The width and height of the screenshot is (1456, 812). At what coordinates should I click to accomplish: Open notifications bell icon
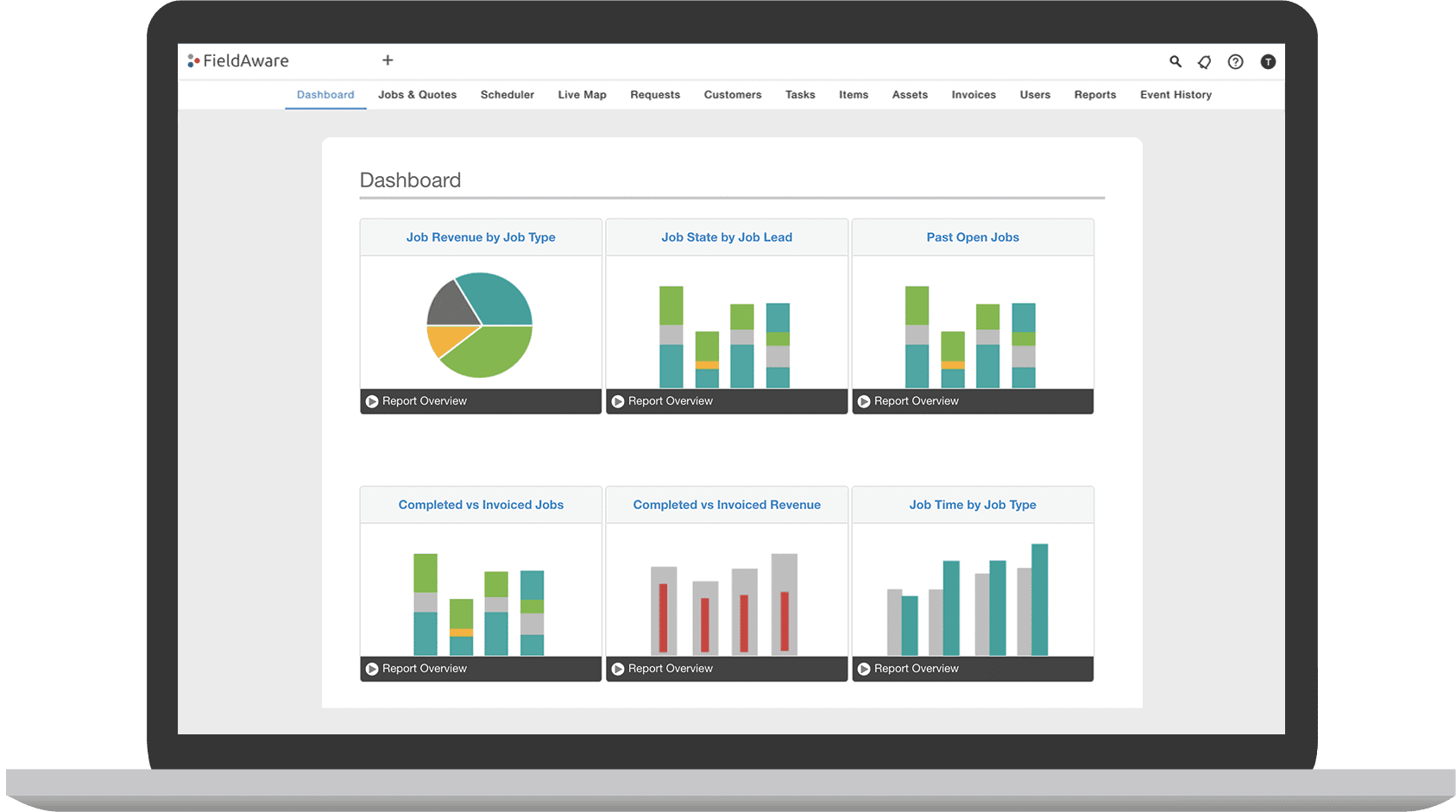pos(1205,61)
